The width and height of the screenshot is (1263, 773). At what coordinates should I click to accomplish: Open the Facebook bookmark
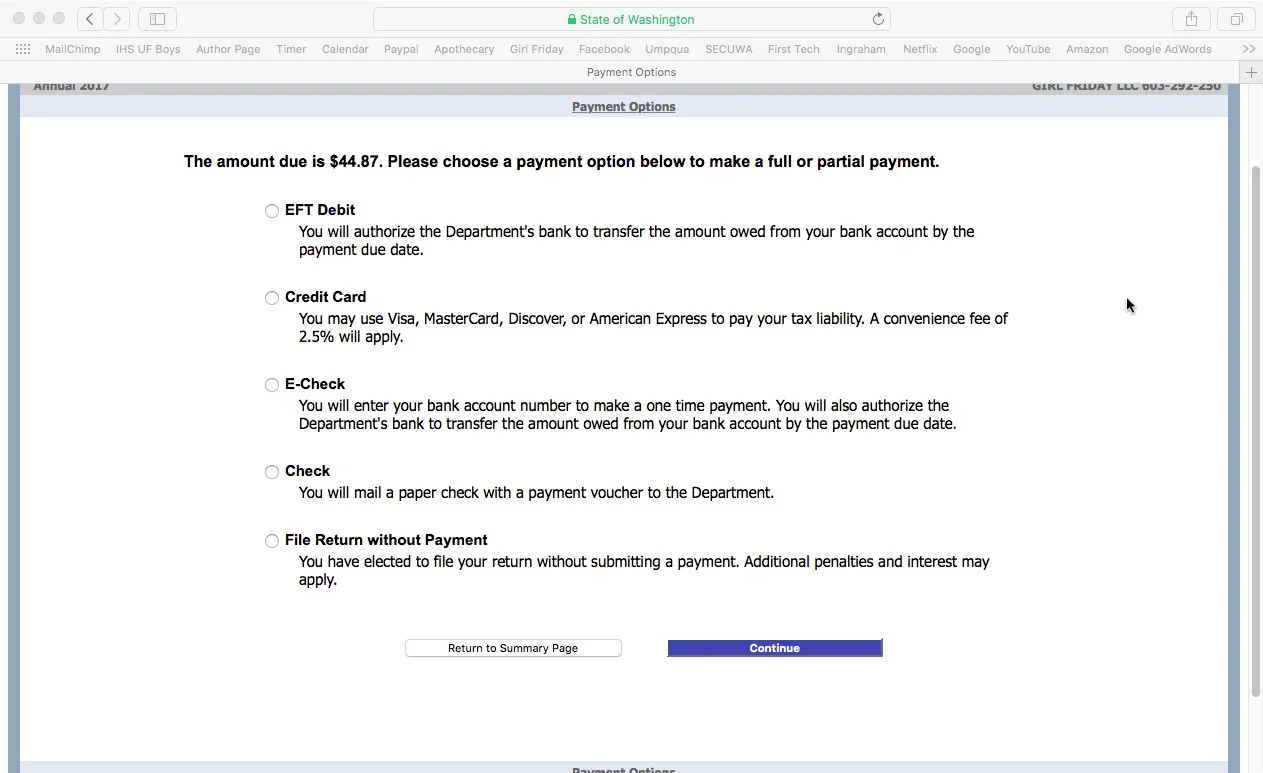click(x=604, y=49)
